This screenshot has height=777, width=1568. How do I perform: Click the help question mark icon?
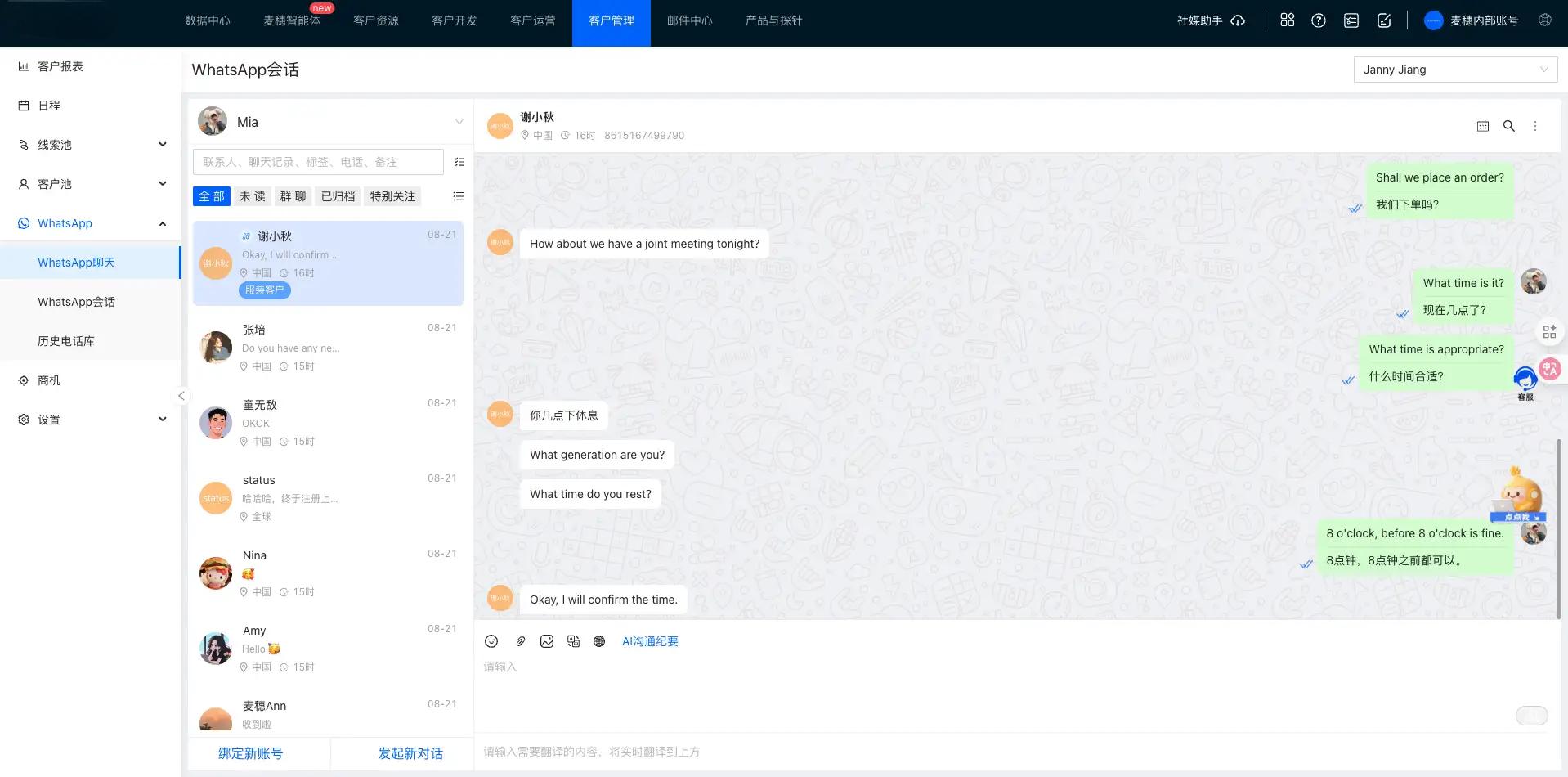(x=1319, y=20)
